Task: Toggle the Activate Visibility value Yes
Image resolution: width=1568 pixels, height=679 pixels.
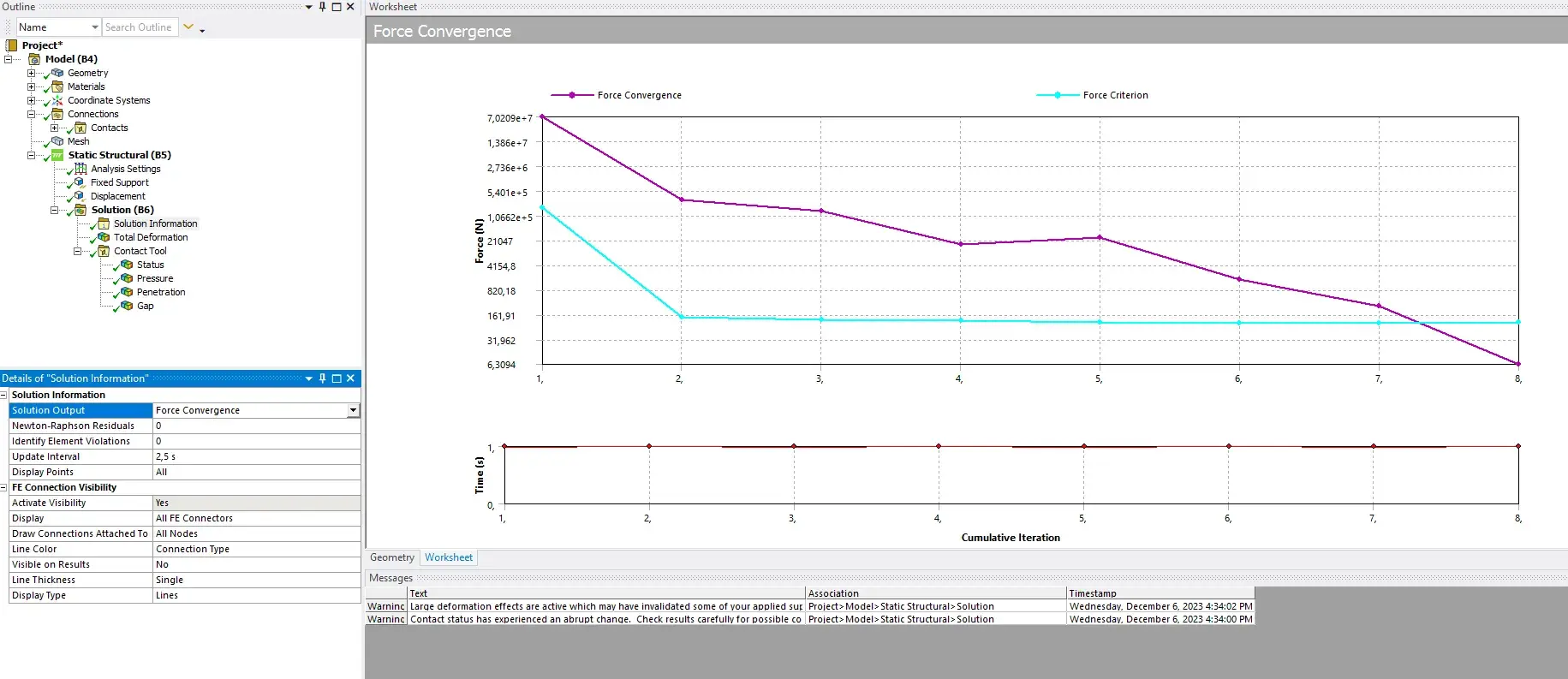Action: click(256, 503)
